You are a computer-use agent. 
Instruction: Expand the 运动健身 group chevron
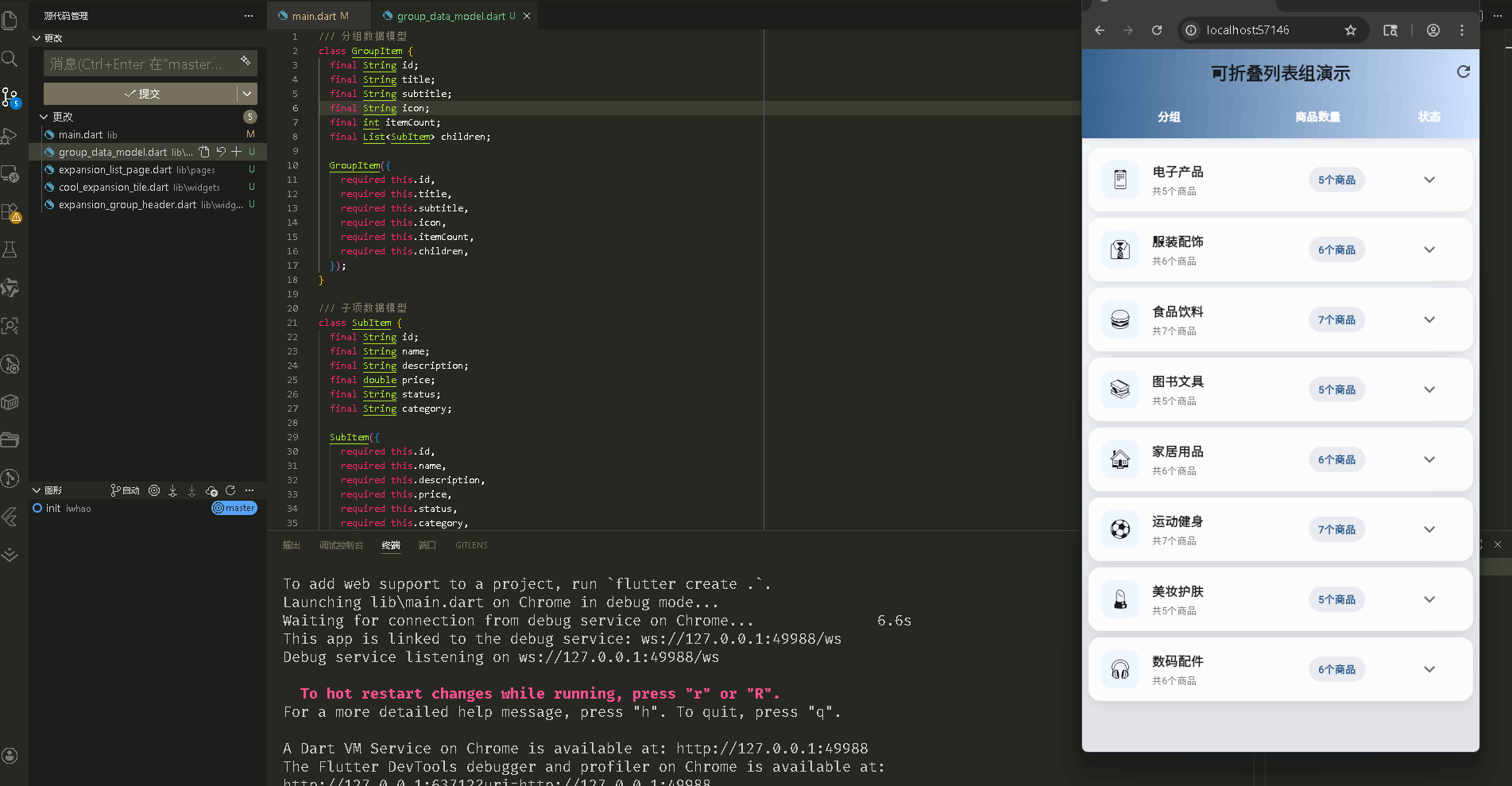pyautogui.click(x=1429, y=529)
